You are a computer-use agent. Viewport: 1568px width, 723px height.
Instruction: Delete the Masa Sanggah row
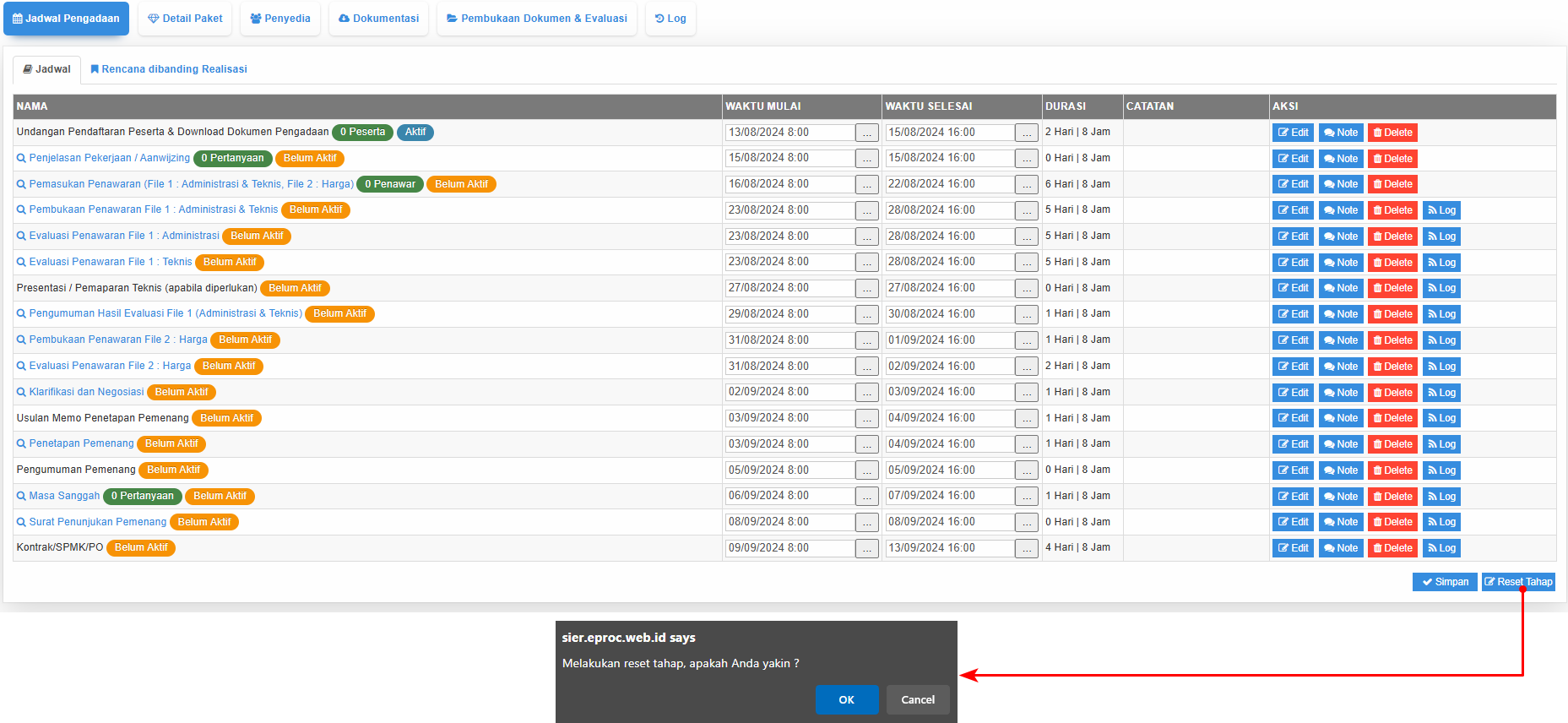coord(1392,497)
